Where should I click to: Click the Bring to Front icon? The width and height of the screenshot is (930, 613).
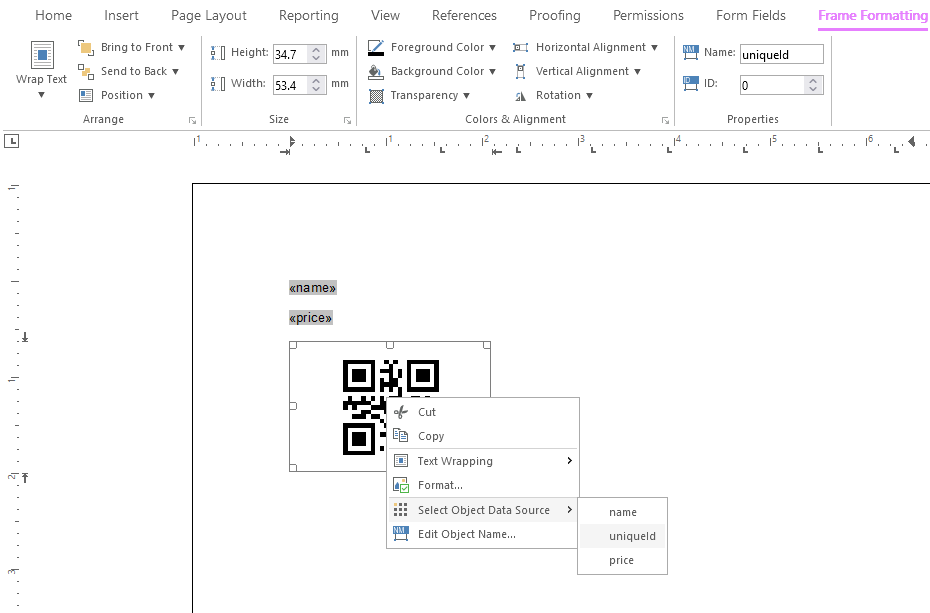click(x=86, y=47)
